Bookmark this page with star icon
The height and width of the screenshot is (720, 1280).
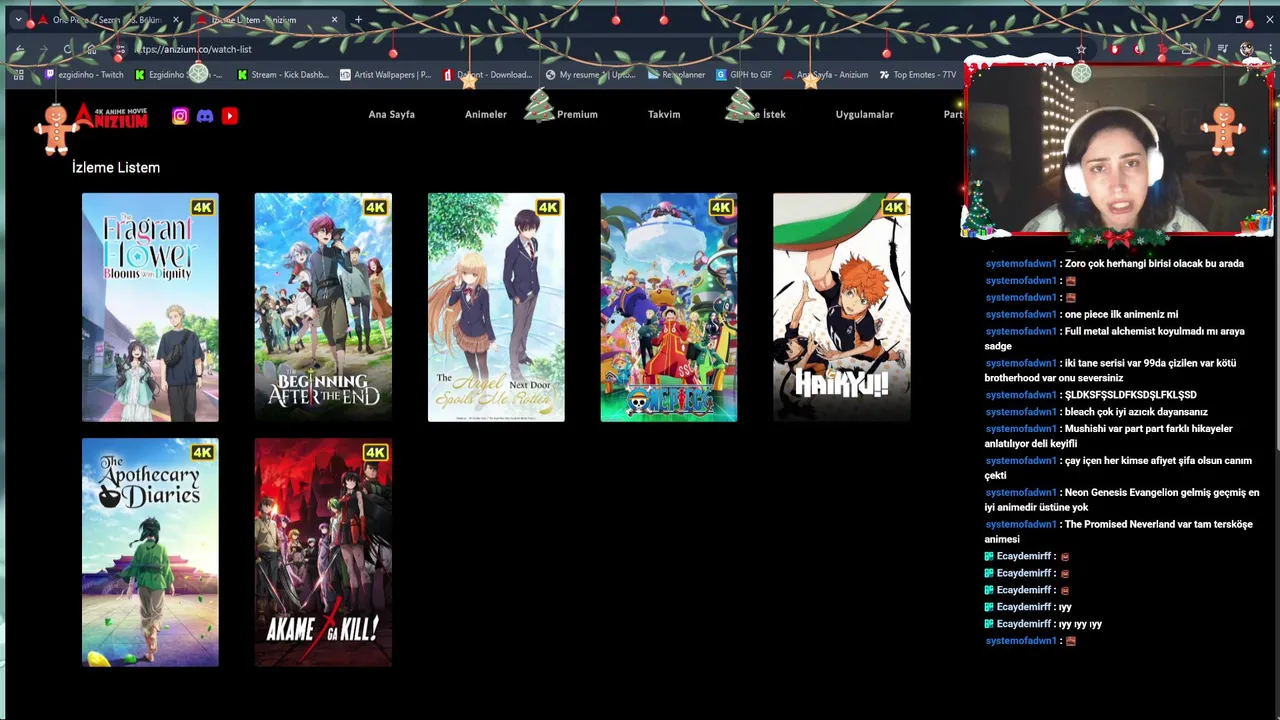pyautogui.click(x=1081, y=49)
